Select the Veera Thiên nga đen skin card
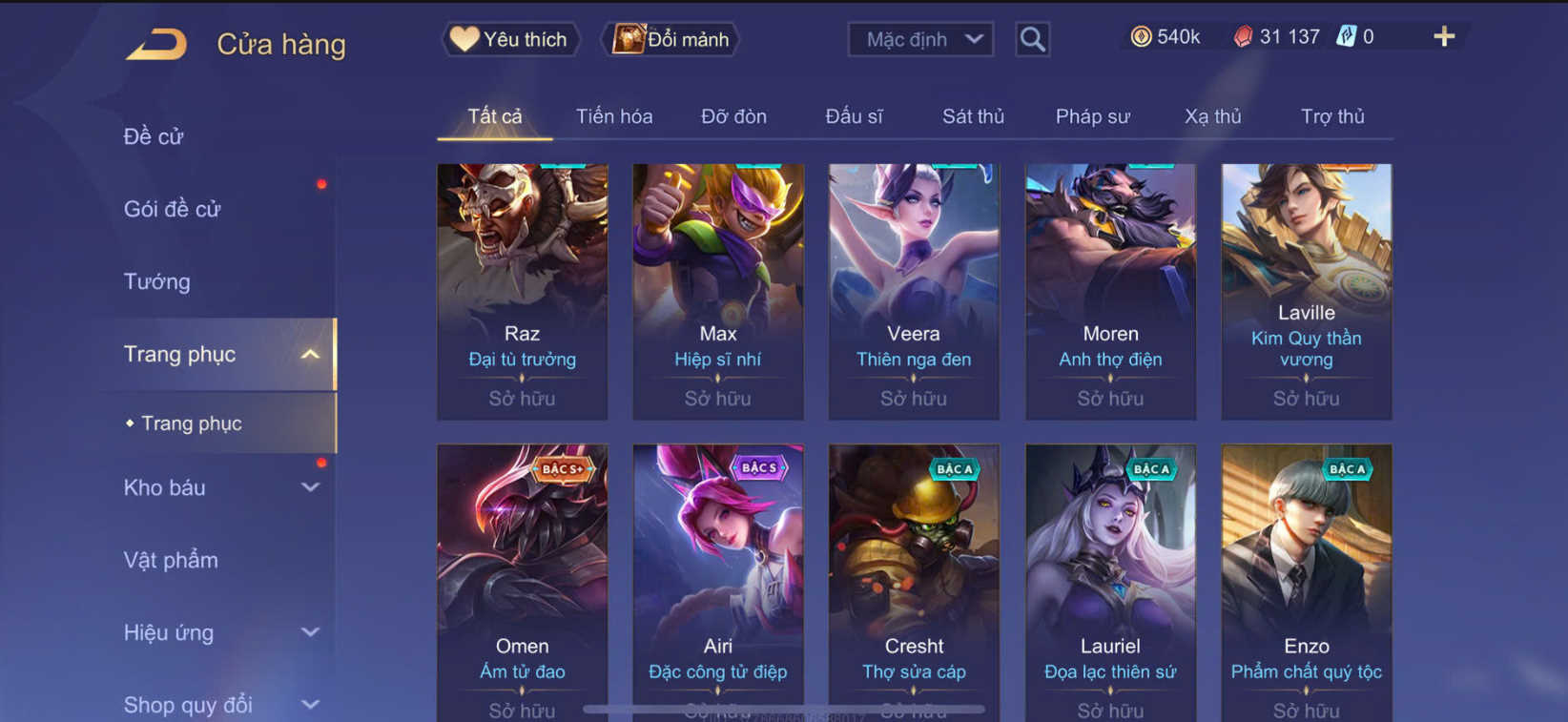This screenshot has width=1568, height=722. (914, 292)
